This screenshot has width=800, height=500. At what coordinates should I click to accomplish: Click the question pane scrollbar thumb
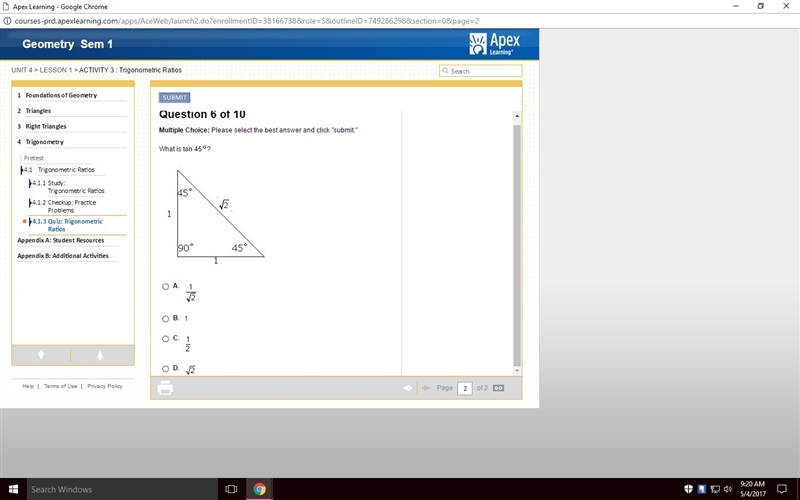coord(517,245)
